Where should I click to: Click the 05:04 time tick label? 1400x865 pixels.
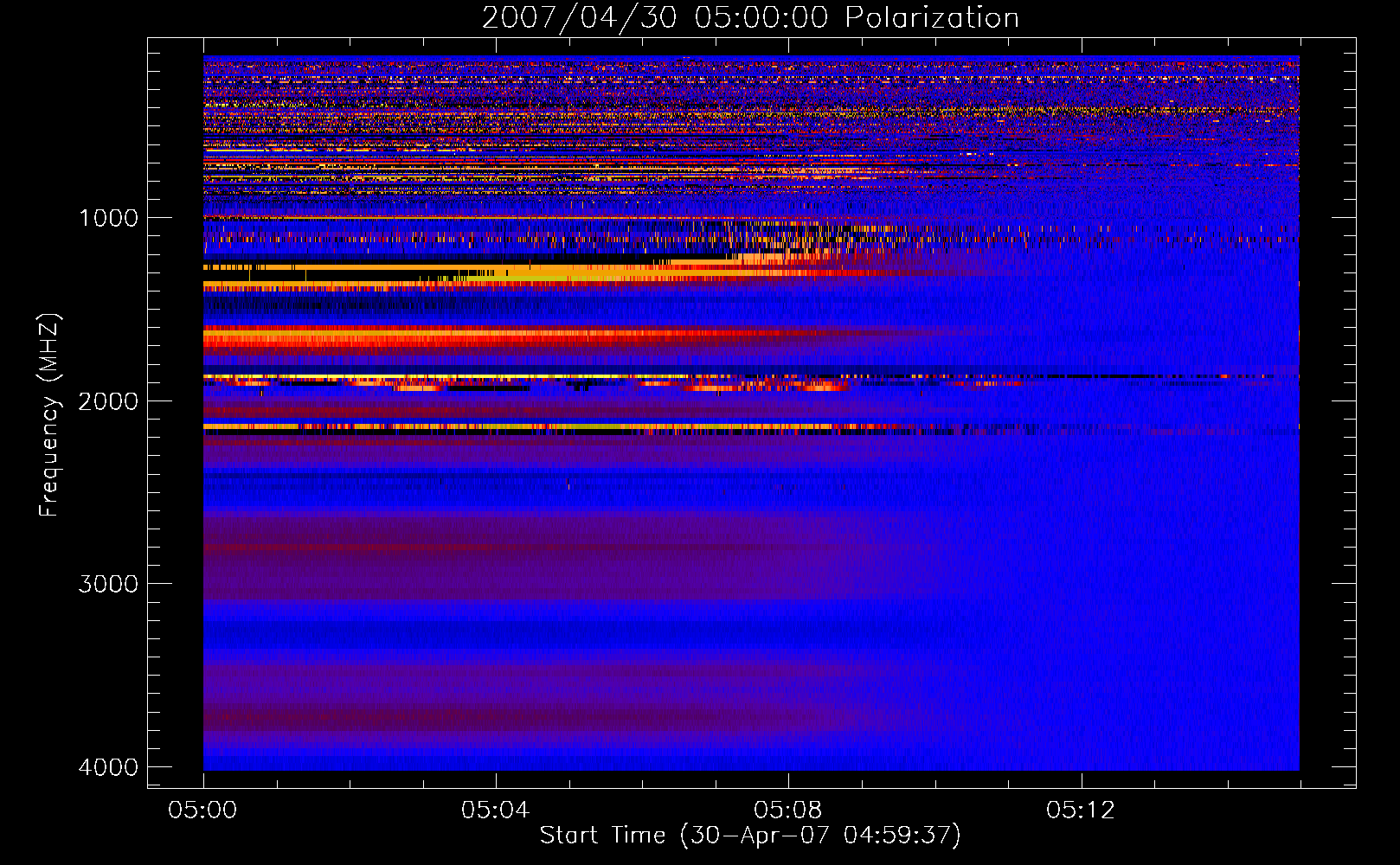495,811
